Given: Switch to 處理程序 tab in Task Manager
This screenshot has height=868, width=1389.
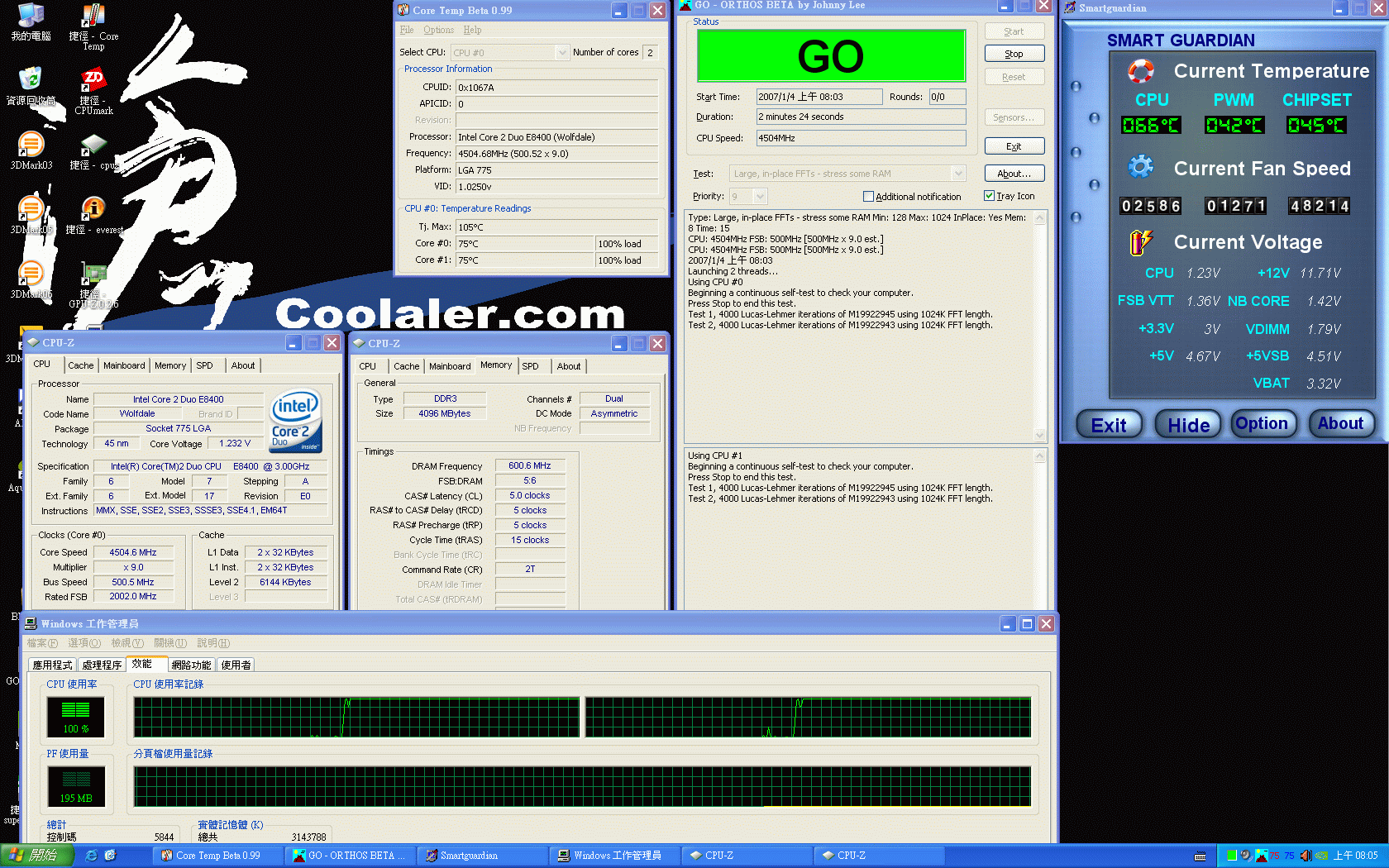Looking at the screenshot, I should [102, 665].
